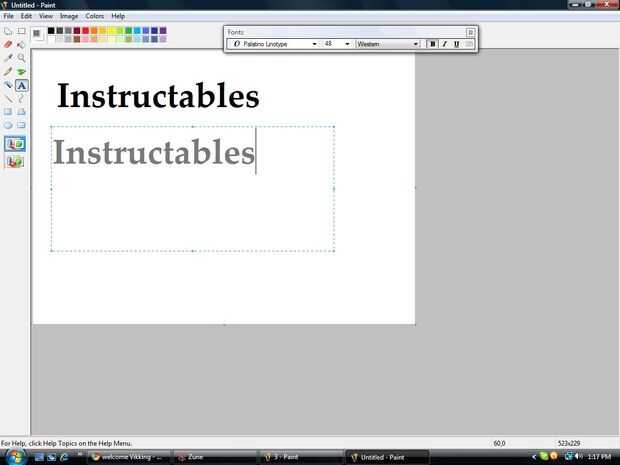This screenshot has height=465, width=620.
Task: Pick the orange color swatch
Action: [x=94, y=30]
